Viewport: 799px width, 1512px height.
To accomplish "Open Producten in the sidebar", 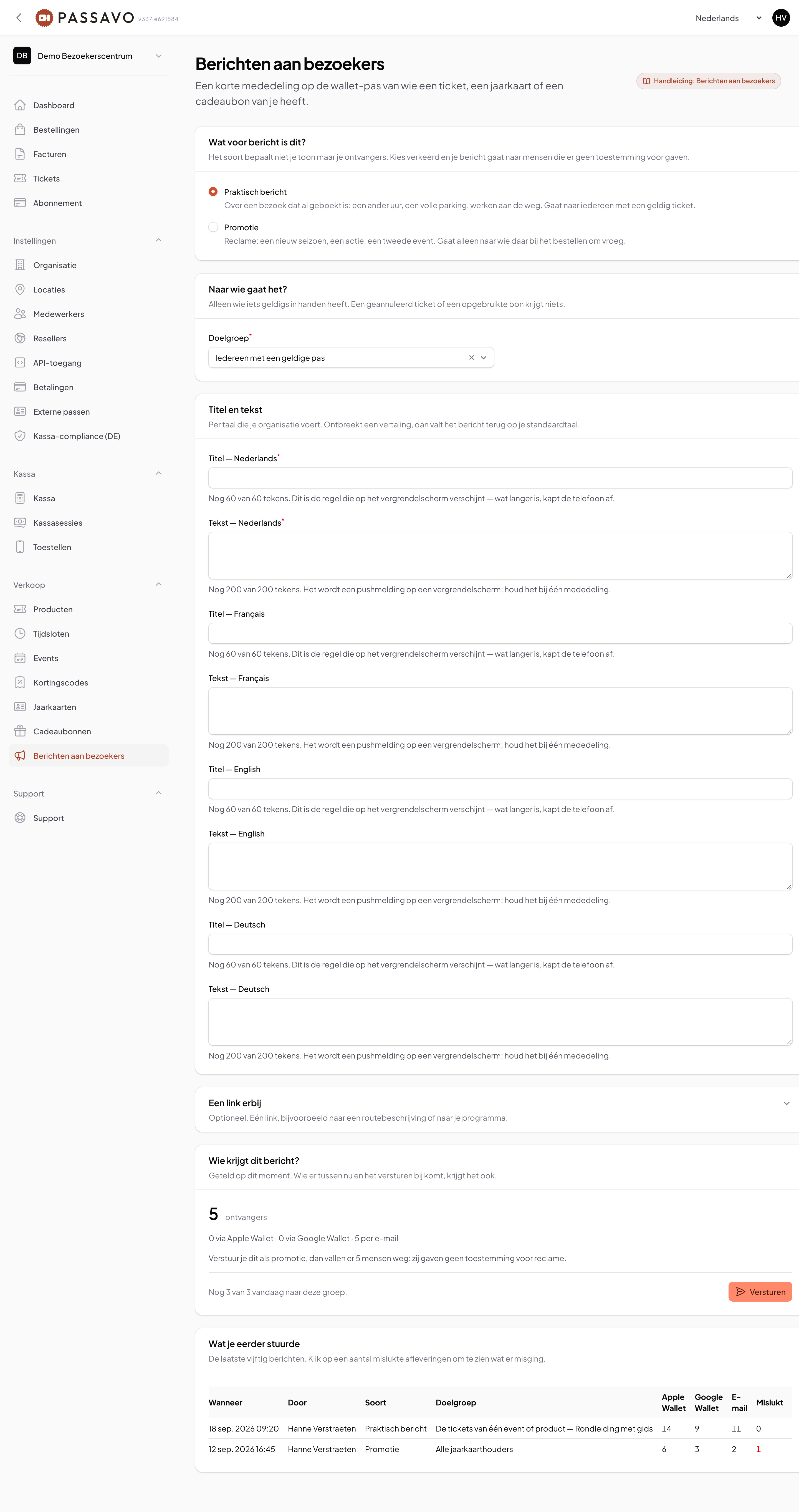I will [x=89, y=609].
